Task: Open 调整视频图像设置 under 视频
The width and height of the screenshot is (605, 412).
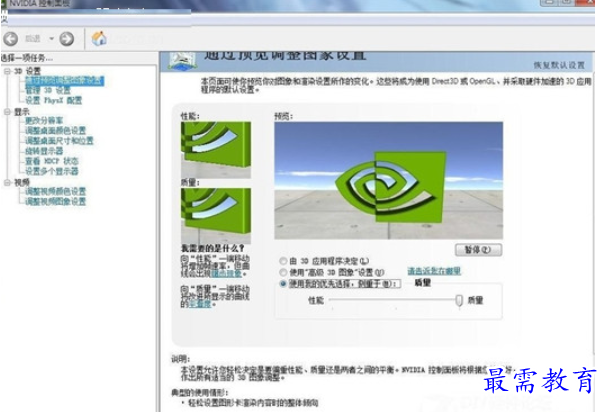Action: click(x=56, y=201)
